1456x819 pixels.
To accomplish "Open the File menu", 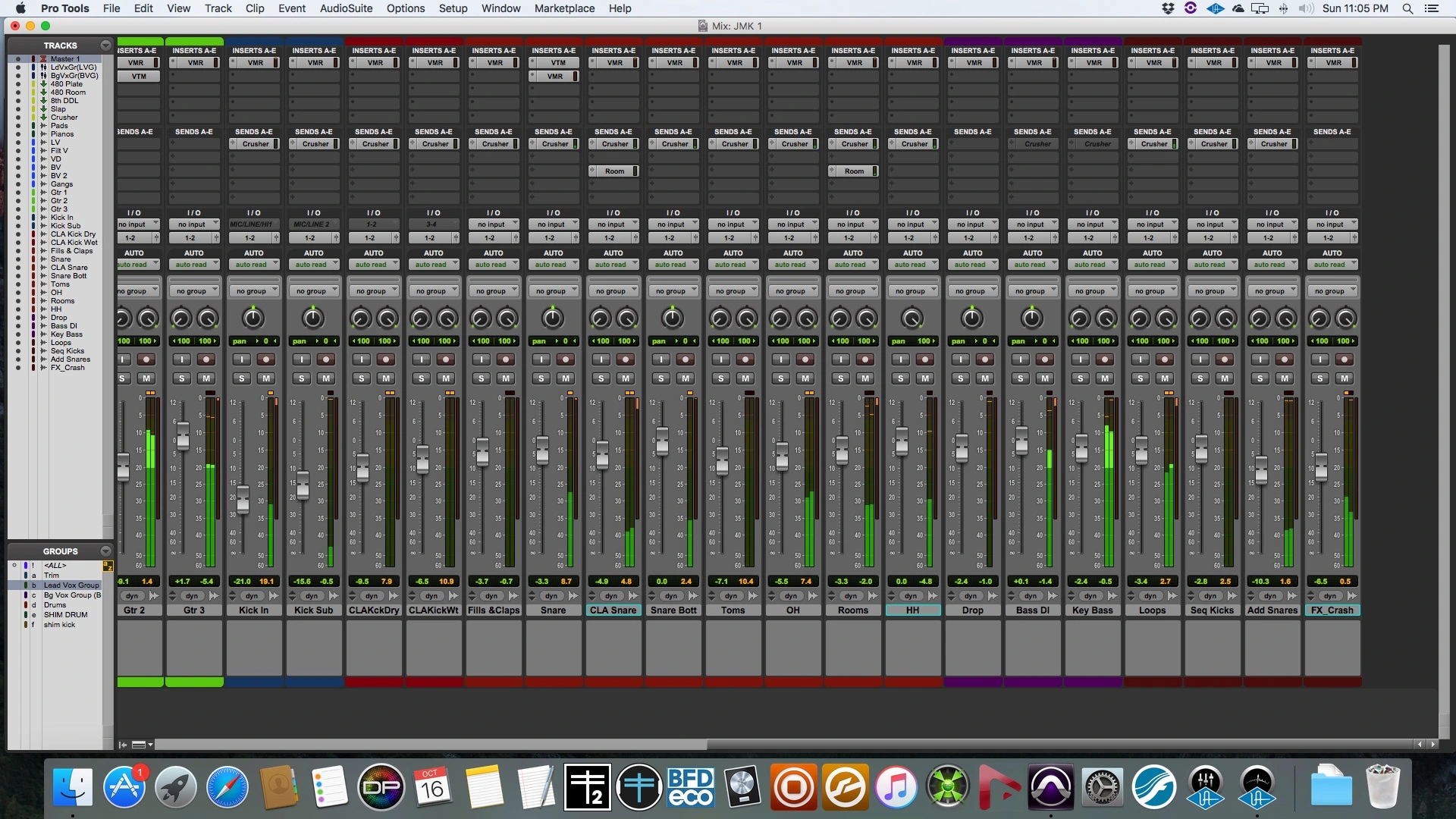I will [x=111, y=8].
